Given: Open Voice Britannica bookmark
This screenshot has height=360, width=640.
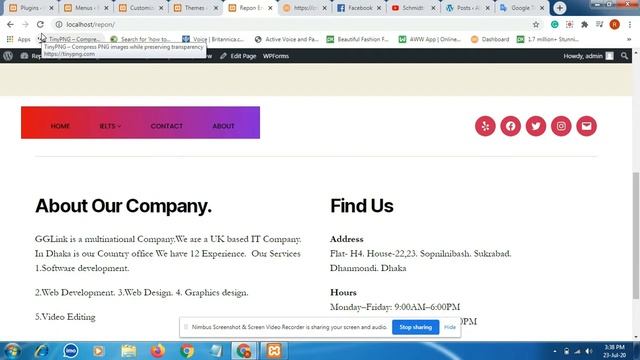Looking at the screenshot, I should [x=213, y=39].
